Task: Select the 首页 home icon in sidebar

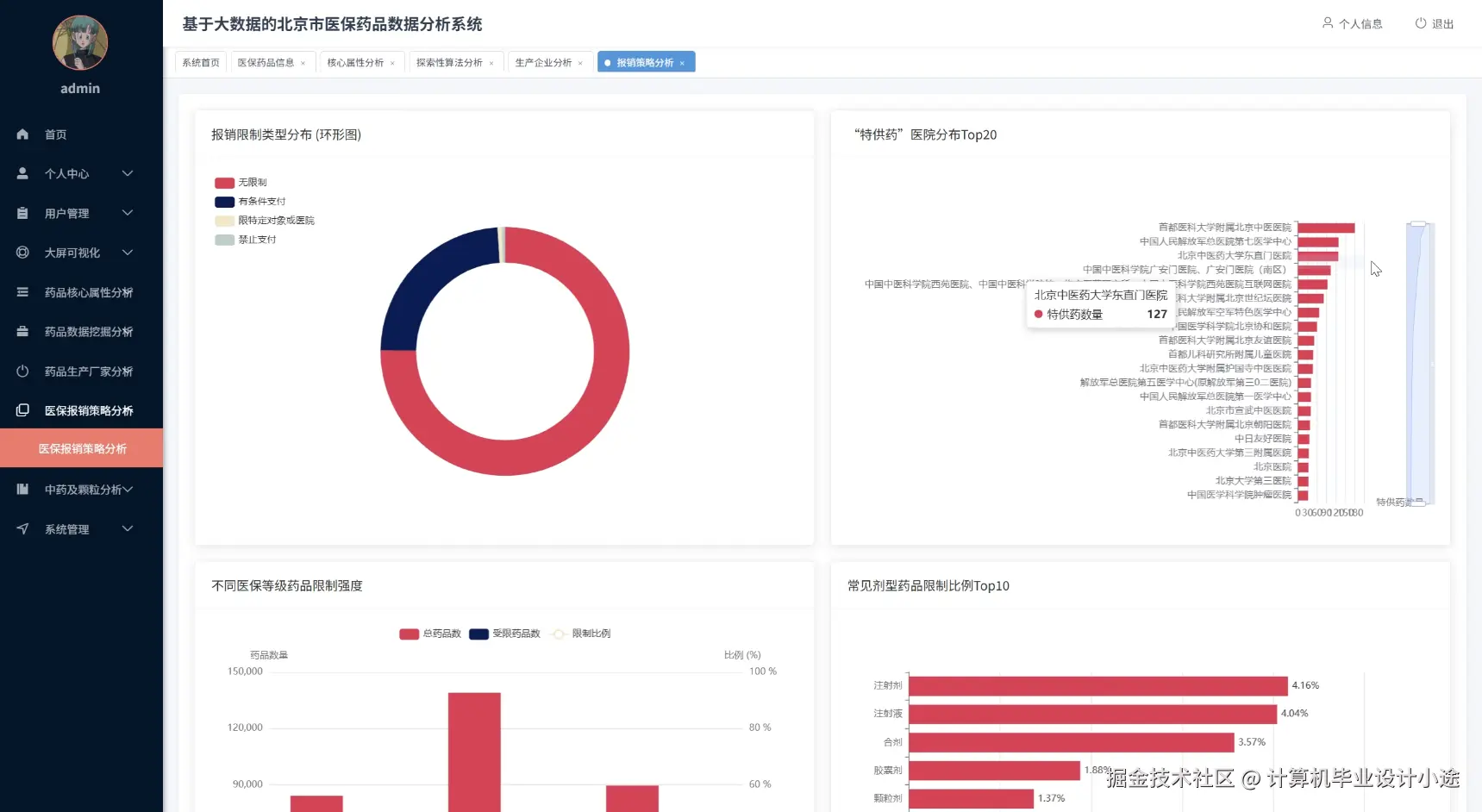Action: [22, 134]
